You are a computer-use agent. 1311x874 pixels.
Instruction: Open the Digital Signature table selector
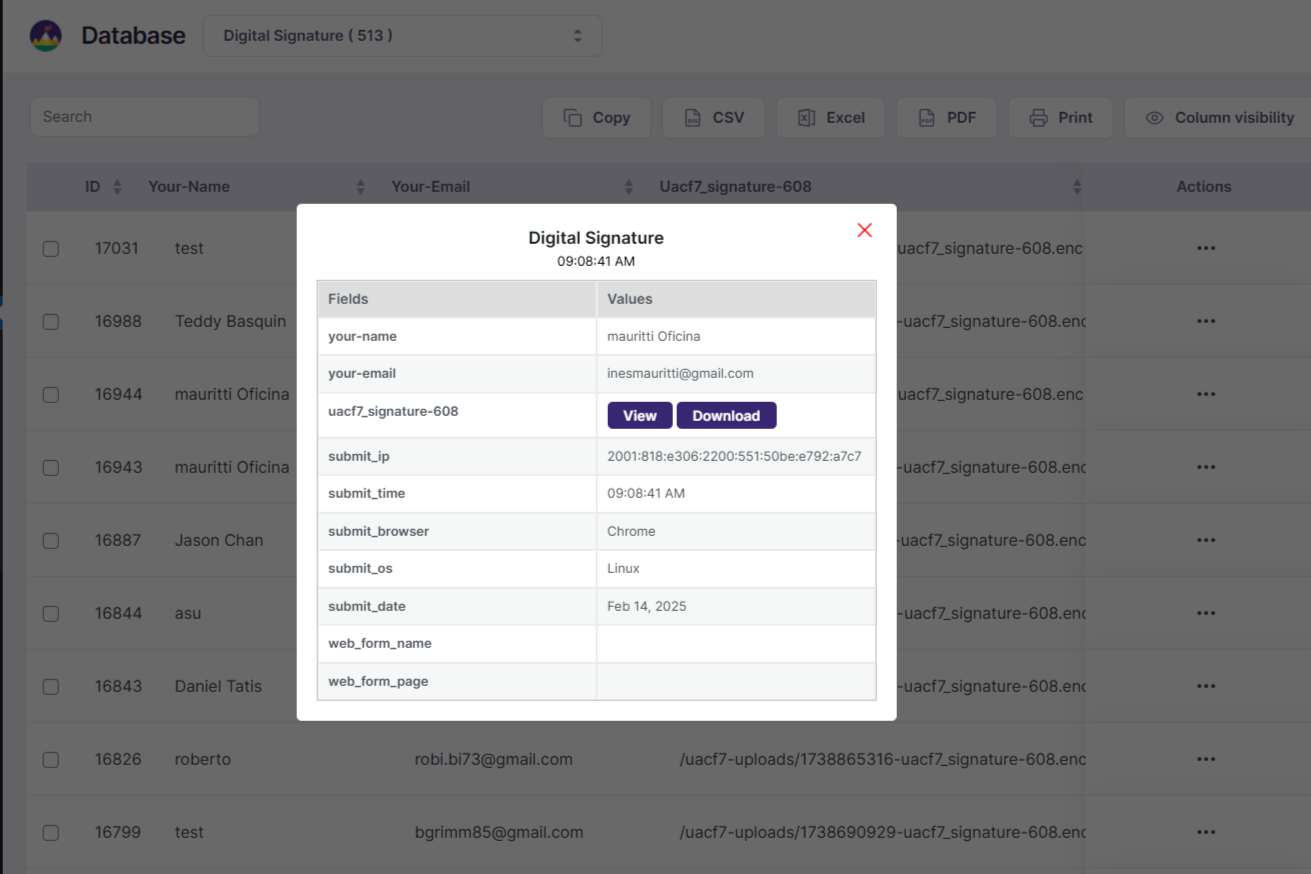(402, 35)
